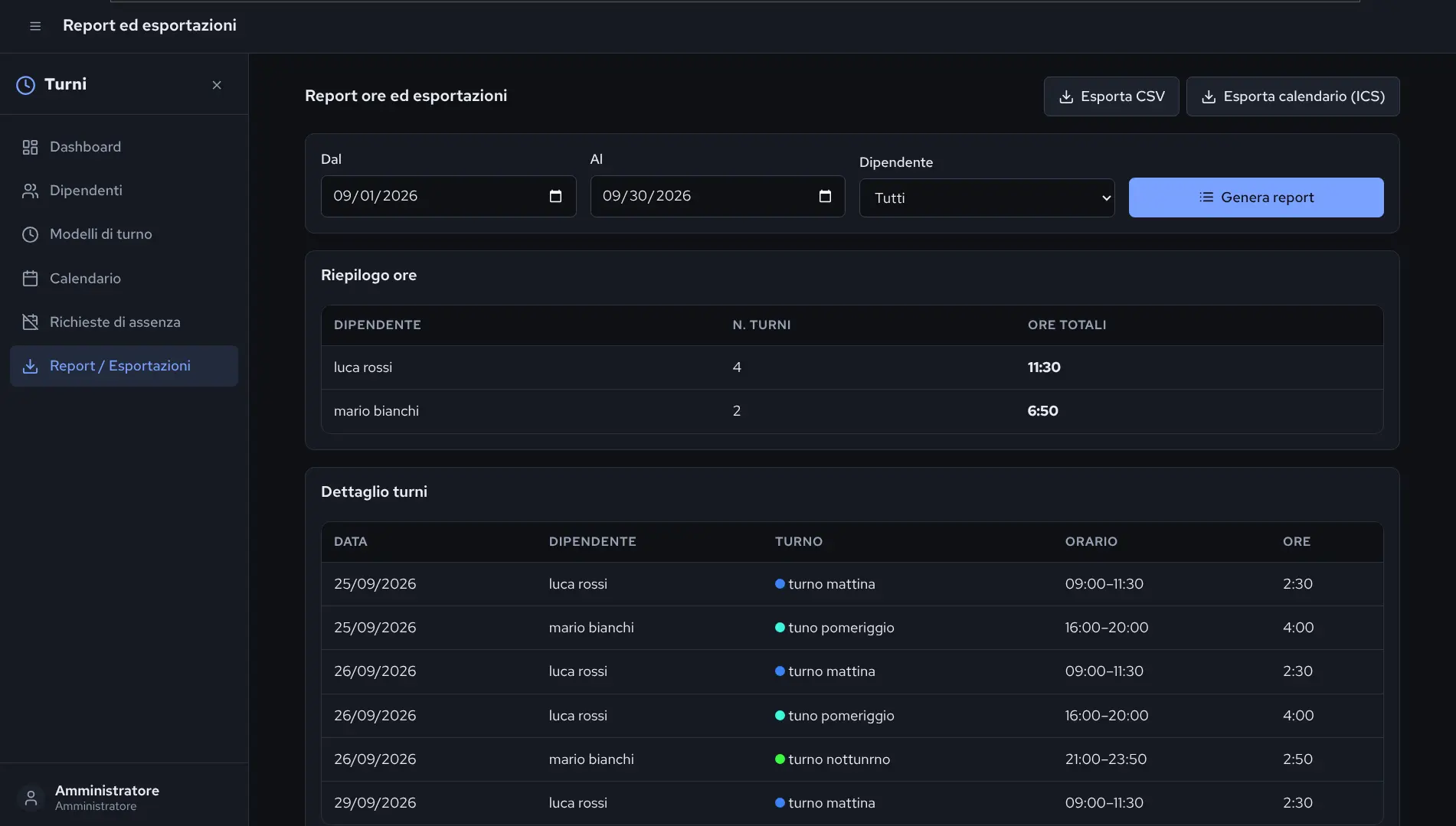This screenshot has height=826, width=1456.
Task: Expand the Dipendente dropdown showing Tutti
Action: (986, 198)
